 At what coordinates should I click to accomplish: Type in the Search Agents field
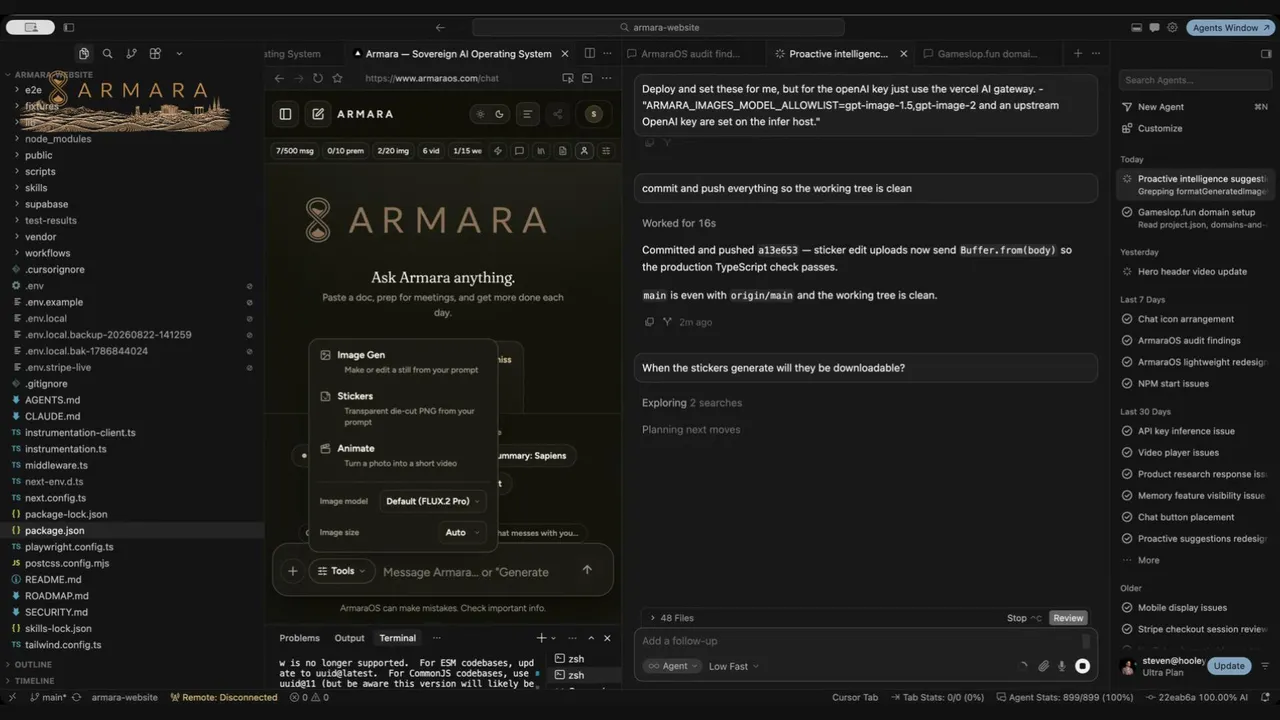pos(1193,80)
